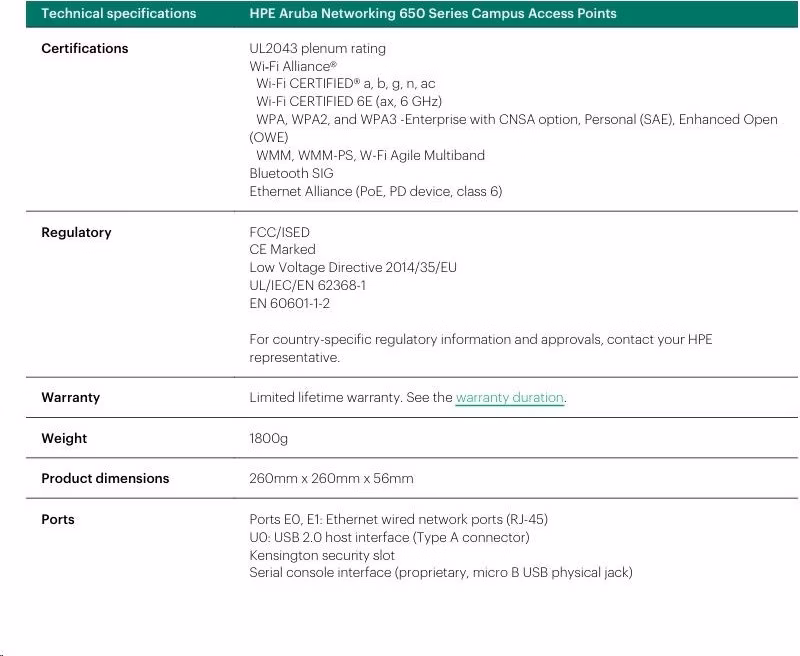This screenshot has width=800, height=656.
Task: Click 'FCC/ISED' text
Action: pyautogui.click(x=280, y=232)
